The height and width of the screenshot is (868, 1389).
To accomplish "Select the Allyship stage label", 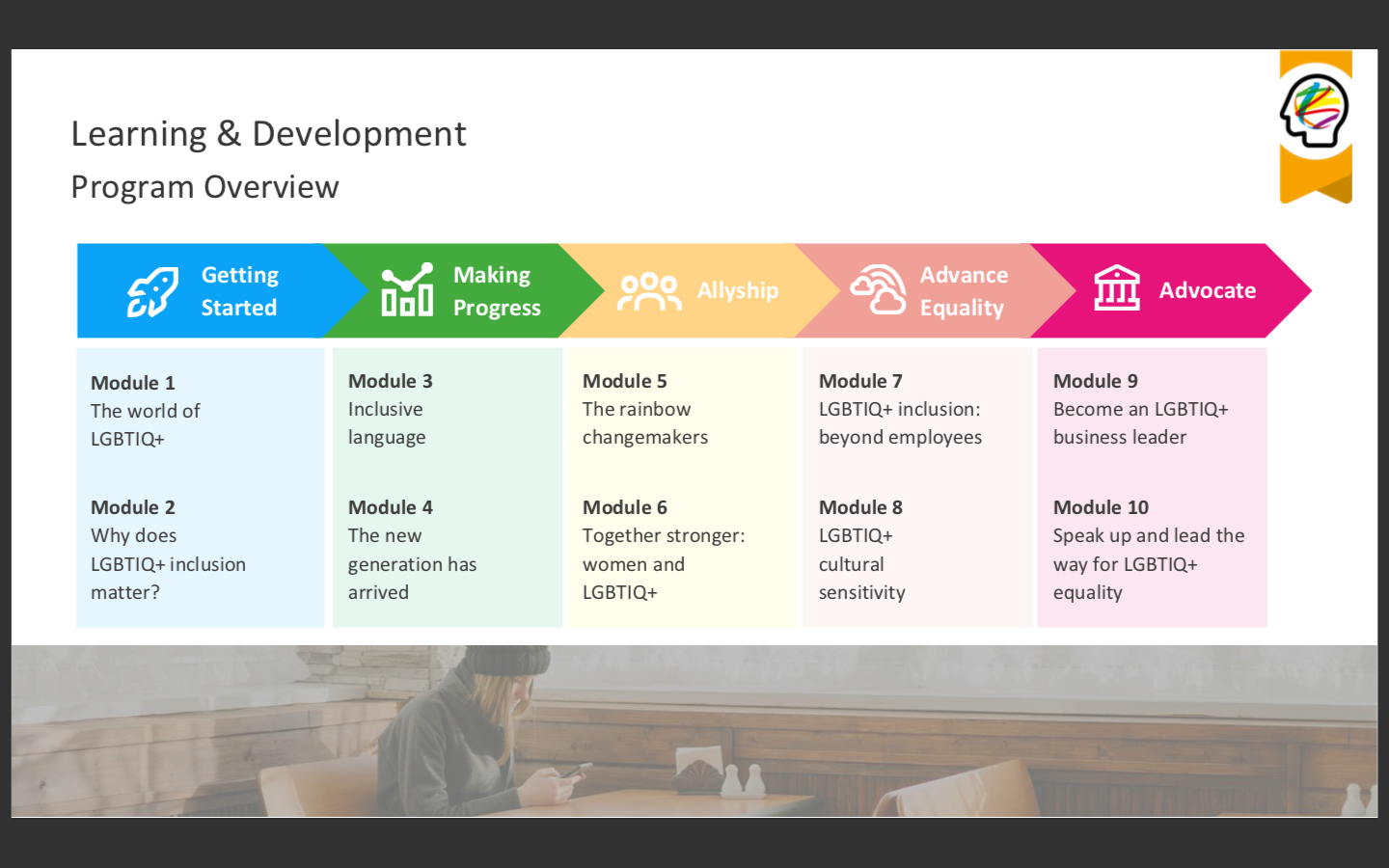I will tap(737, 290).
